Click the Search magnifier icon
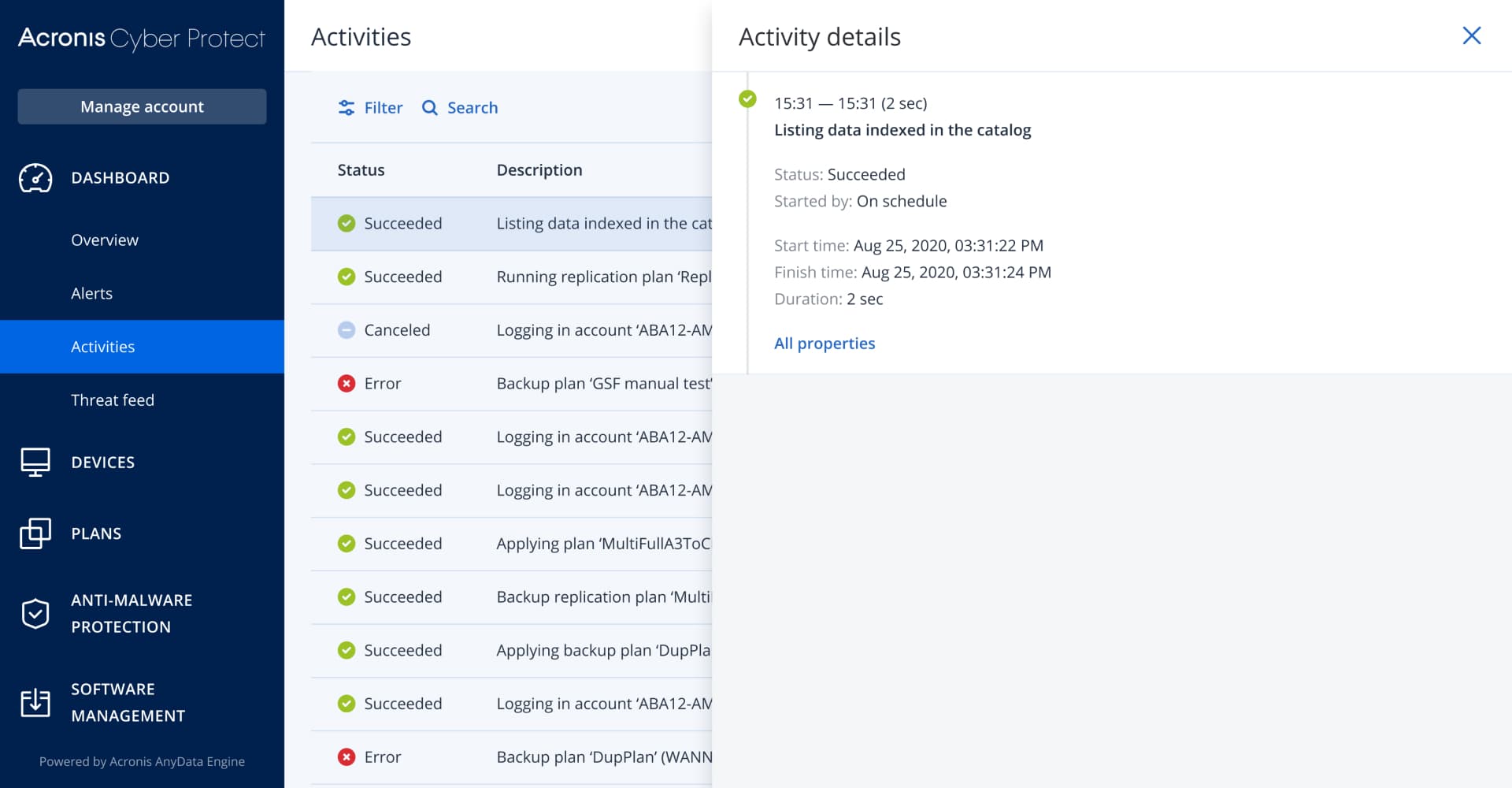The height and width of the screenshot is (788, 1512). [429, 107]
